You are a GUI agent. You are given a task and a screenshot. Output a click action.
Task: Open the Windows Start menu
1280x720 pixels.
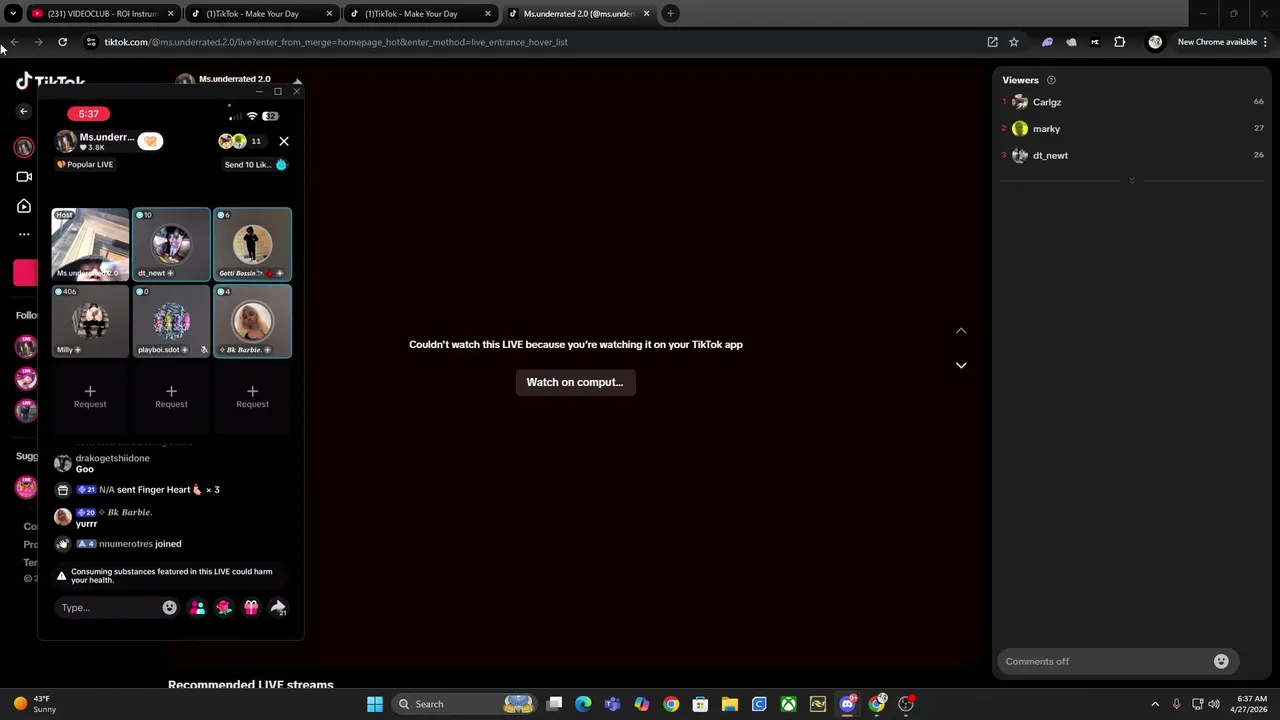pos(375,704)
